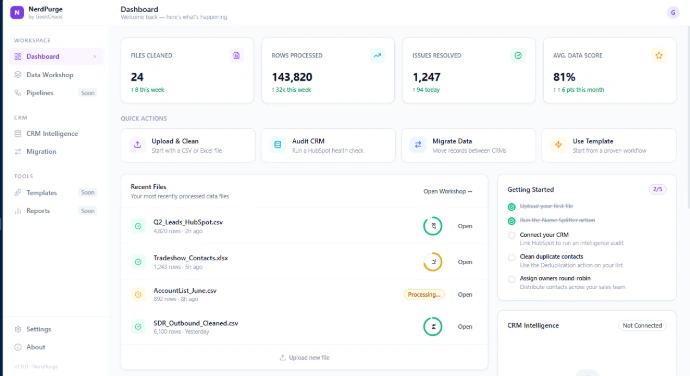Click the Audit CRM icon

pos(278,145)
